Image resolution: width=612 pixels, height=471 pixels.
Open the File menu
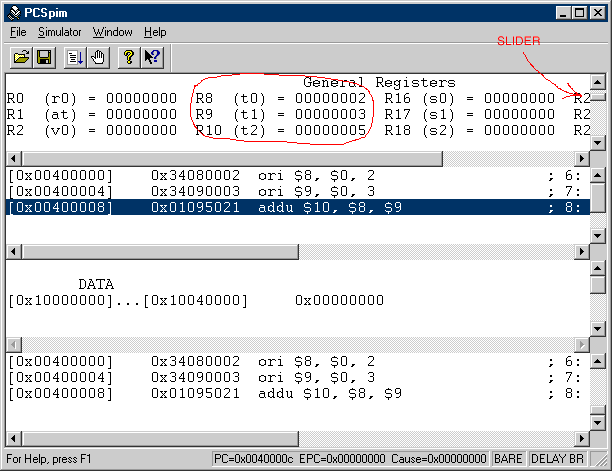[x=18, y=32]
